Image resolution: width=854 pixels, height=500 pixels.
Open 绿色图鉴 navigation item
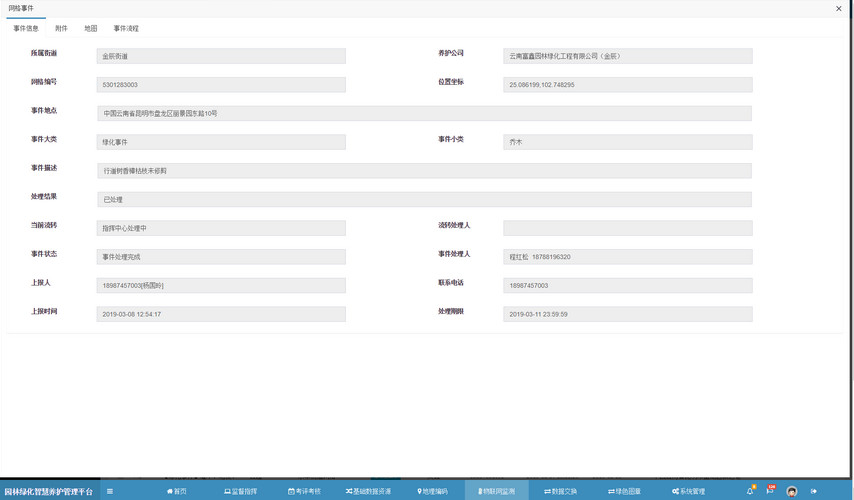(x=625, y=491)
